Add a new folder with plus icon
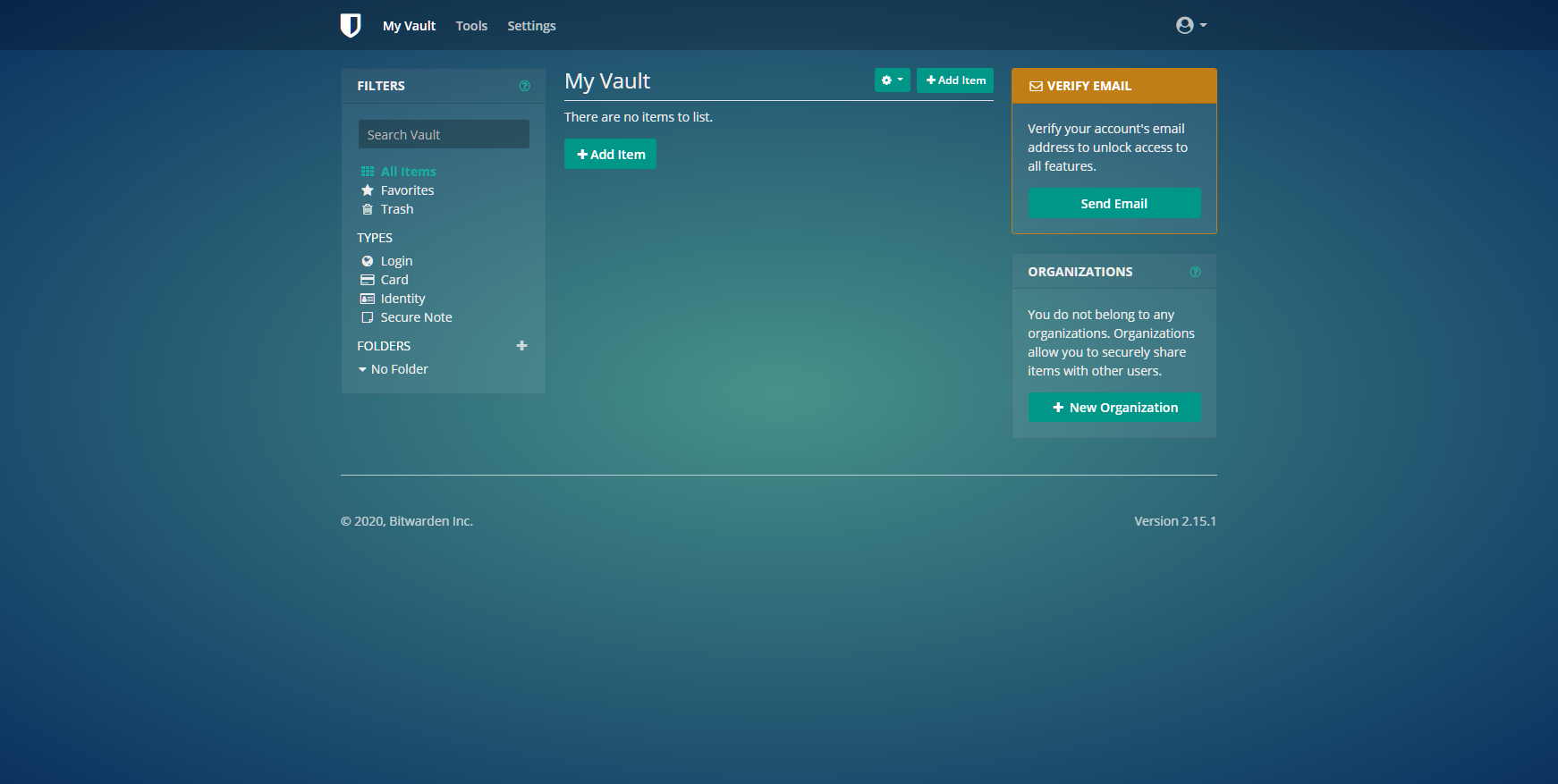Screen dimensions: 1558x784 click(x=521, y=346)
